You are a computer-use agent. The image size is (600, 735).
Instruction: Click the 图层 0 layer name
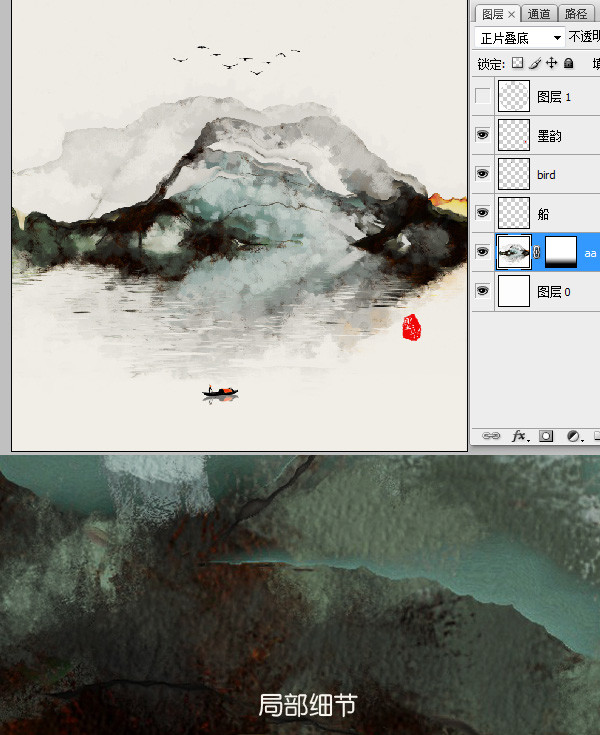554,292
